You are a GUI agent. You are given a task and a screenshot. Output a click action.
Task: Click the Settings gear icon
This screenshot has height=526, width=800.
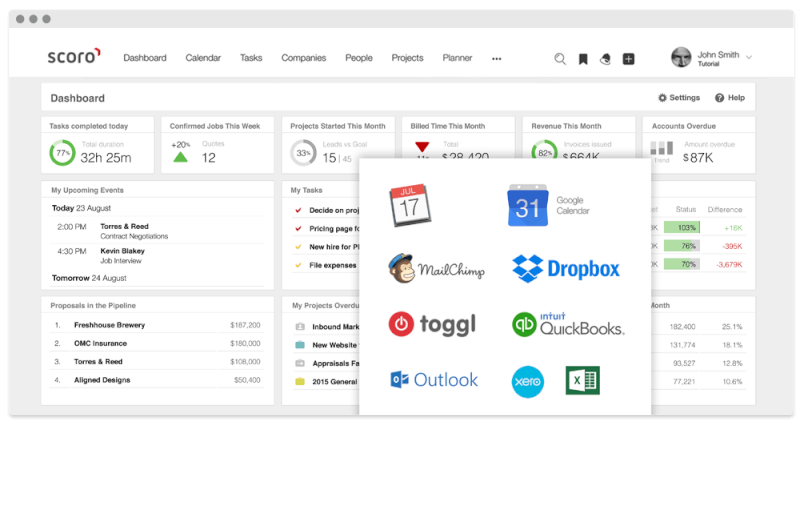coord(662,97)
